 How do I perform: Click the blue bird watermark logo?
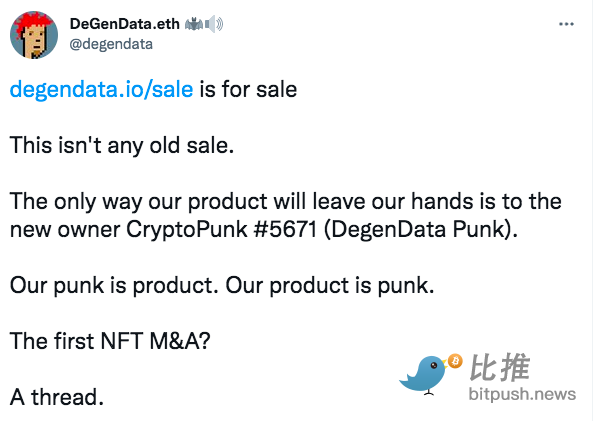tap(423, 375)
